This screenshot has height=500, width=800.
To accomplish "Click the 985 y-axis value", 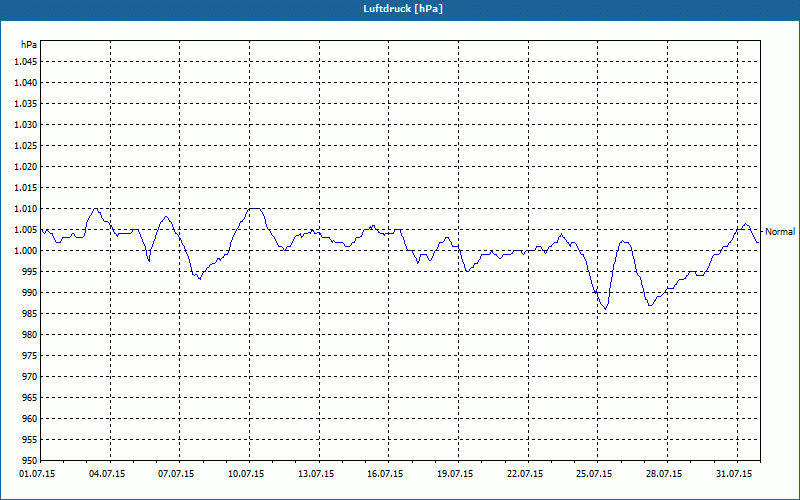I will coord(30,314).
